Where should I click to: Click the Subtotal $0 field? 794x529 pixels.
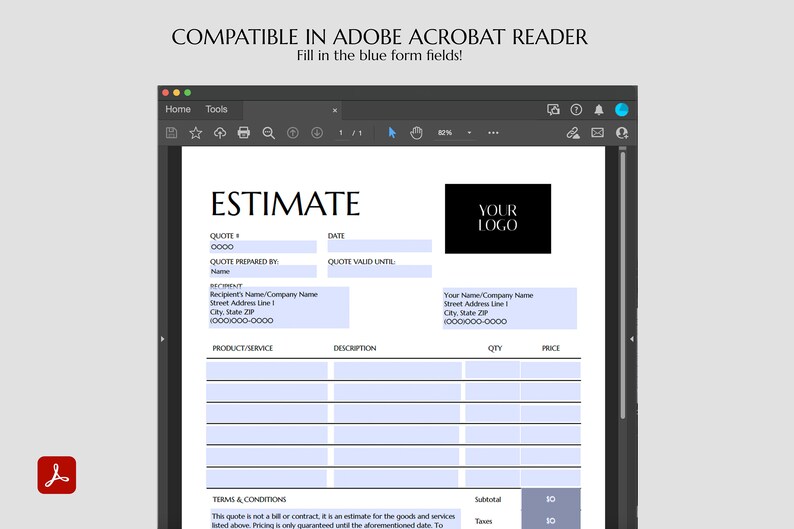pos(551,499)
